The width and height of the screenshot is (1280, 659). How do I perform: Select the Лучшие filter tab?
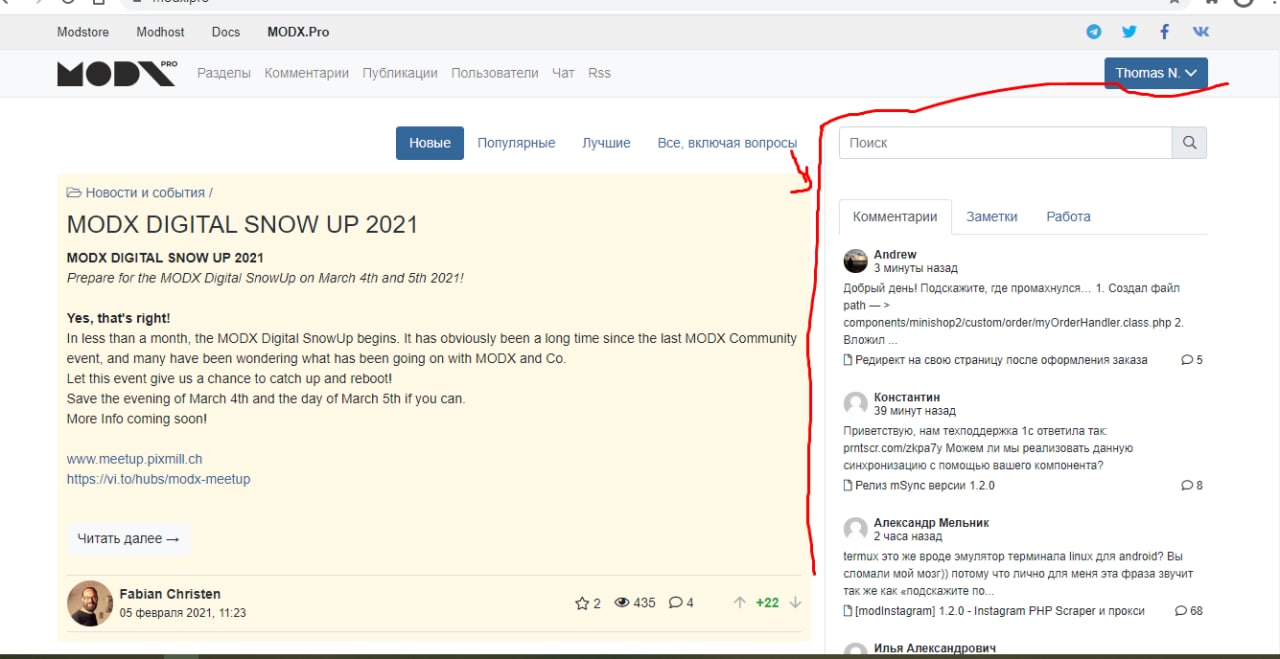[606, 143]
